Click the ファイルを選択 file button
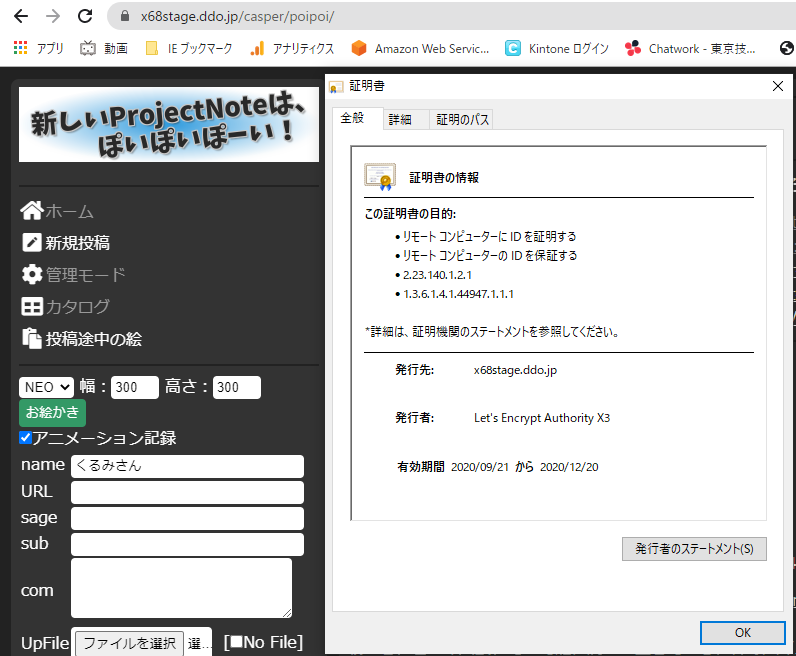Image resolution: width=796 pixels, height=656 pixels. point(129,643)
